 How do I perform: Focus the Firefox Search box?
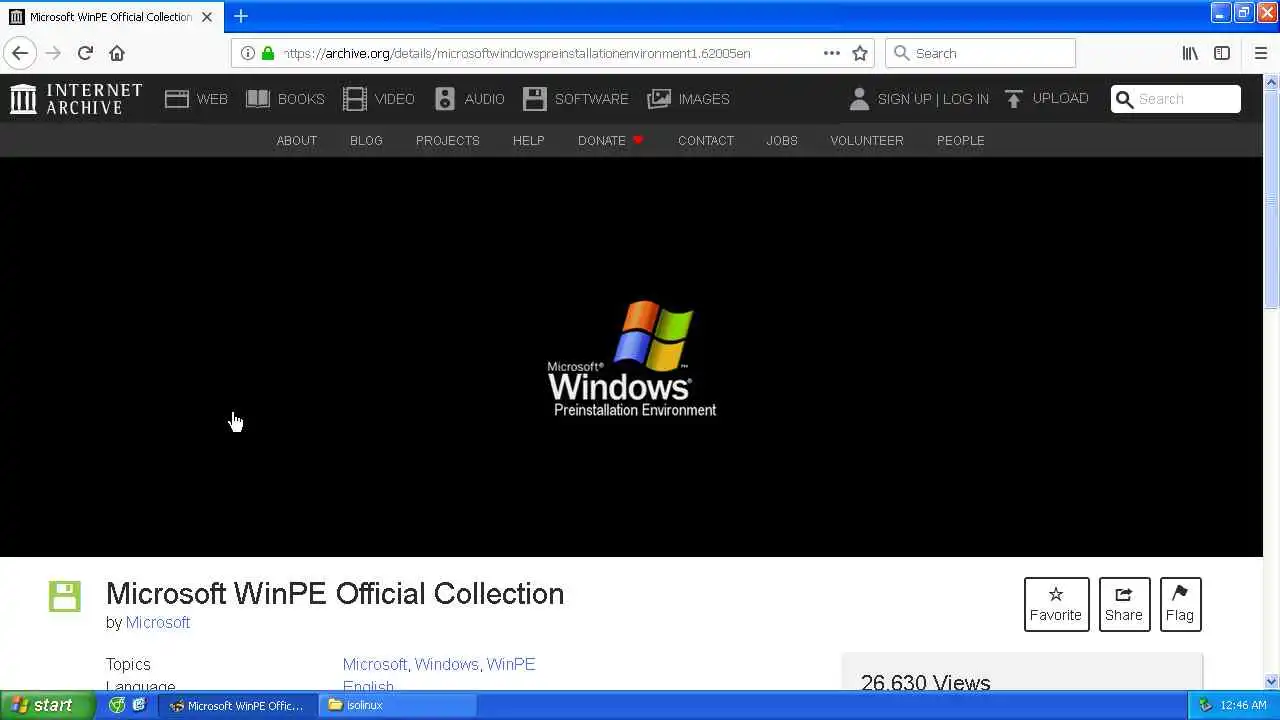pyautogui.click(x=980, y=53)
